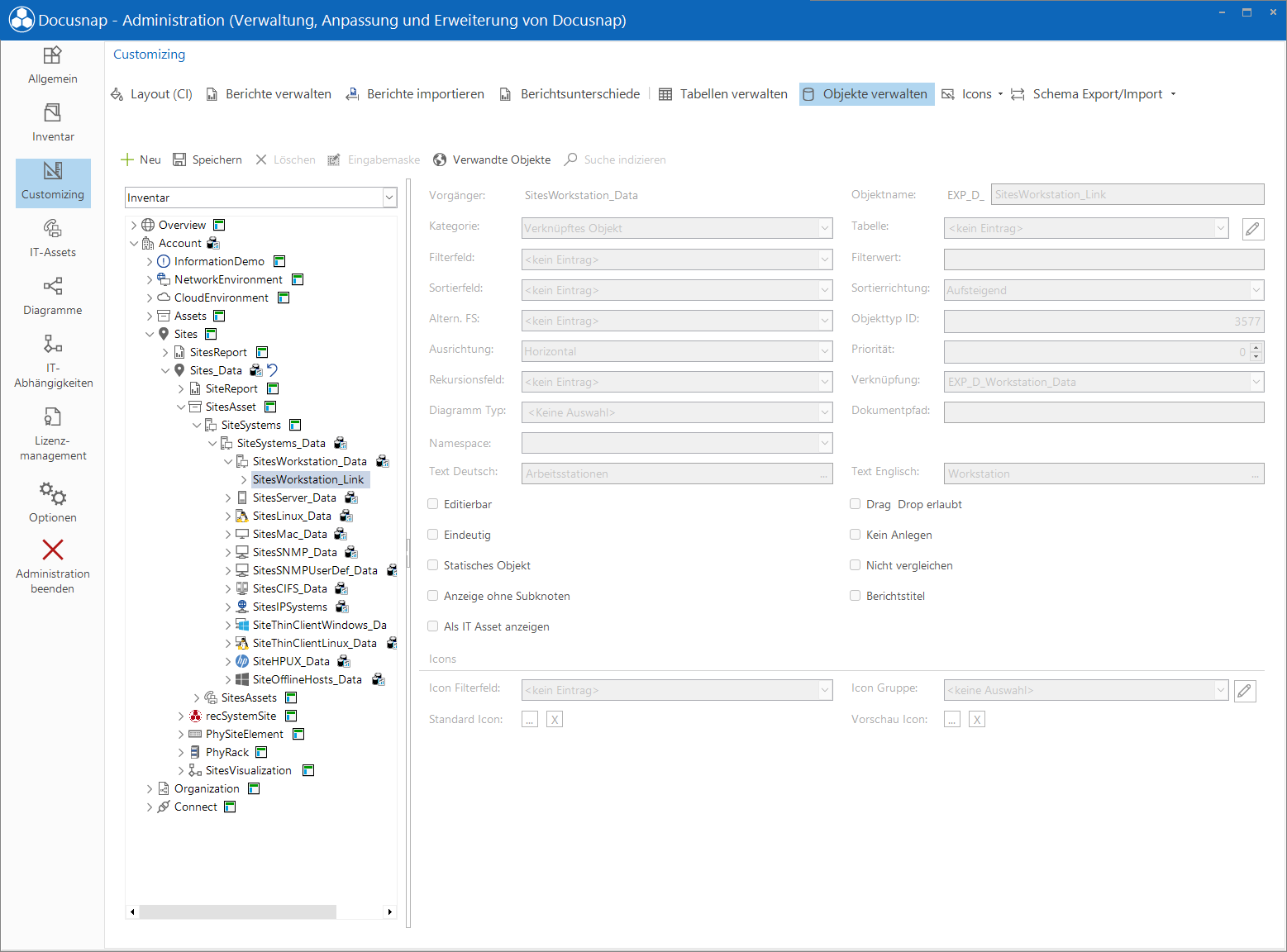The image size is (1287, 952).
Task: Click the Vorschau Icon browse button
Action: tap(952, 720)
